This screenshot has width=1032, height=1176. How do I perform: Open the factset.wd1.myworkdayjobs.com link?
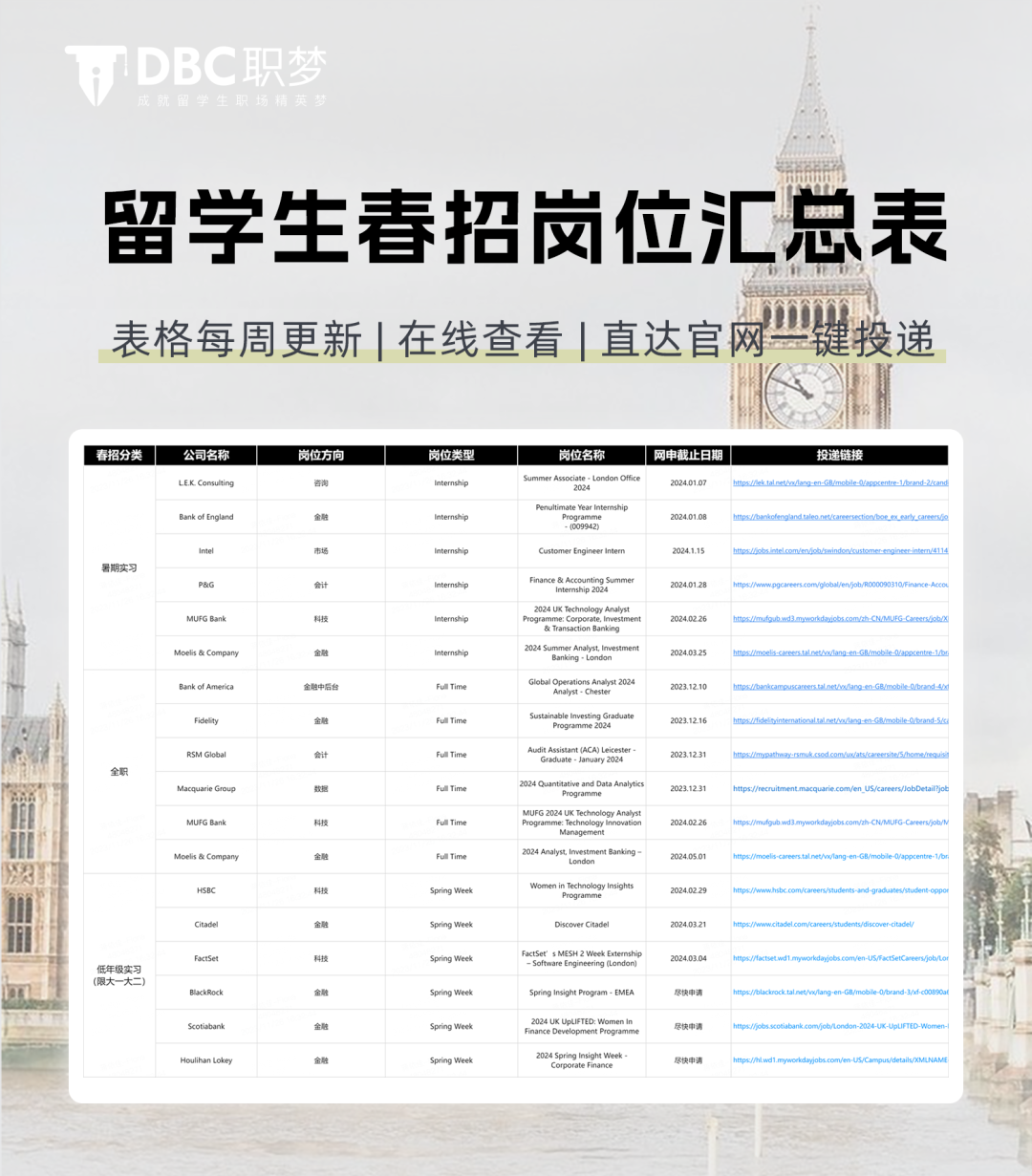[840, 958]
